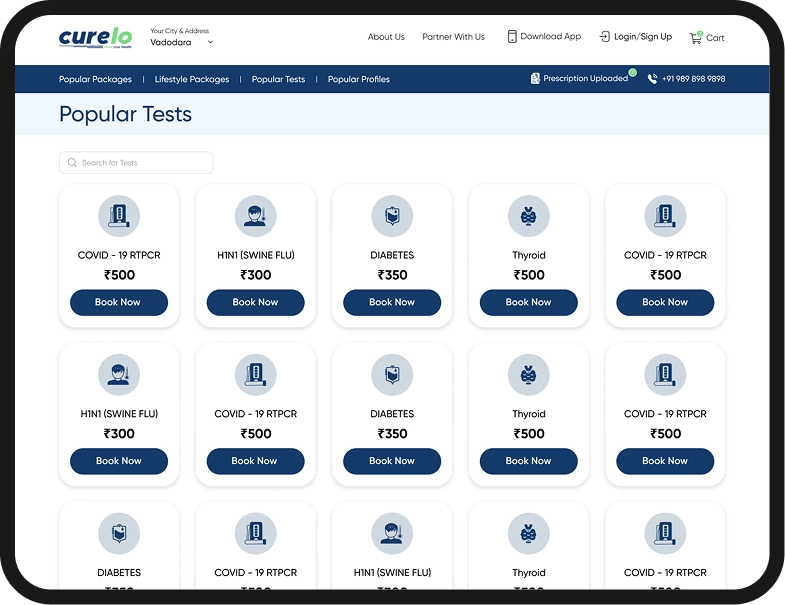Viewport: 785px width, 605px height.
Task: Book Now for second-row H1N1 ₹300
Action: pyautogui.click(x=119, y=461)
